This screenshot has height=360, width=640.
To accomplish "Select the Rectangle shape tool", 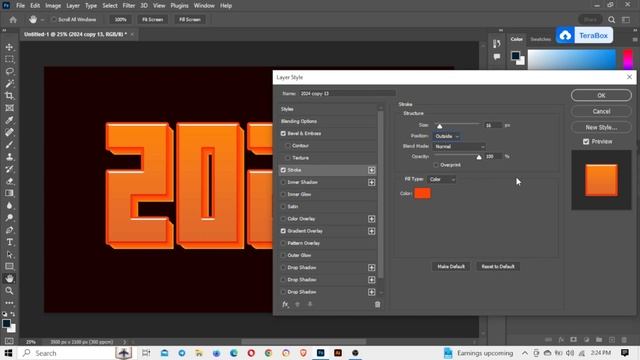I will pyautogui.click(x=9, y=267).
